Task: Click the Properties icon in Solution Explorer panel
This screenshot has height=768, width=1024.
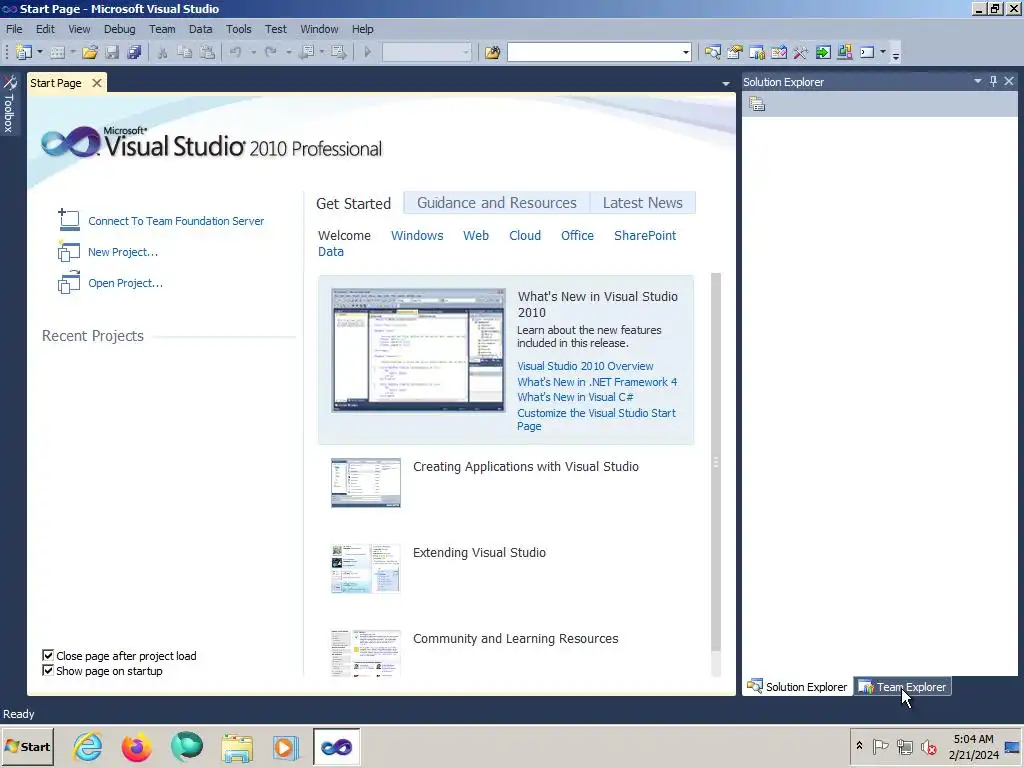Action: pyautogui.click(x=757, y=104)
